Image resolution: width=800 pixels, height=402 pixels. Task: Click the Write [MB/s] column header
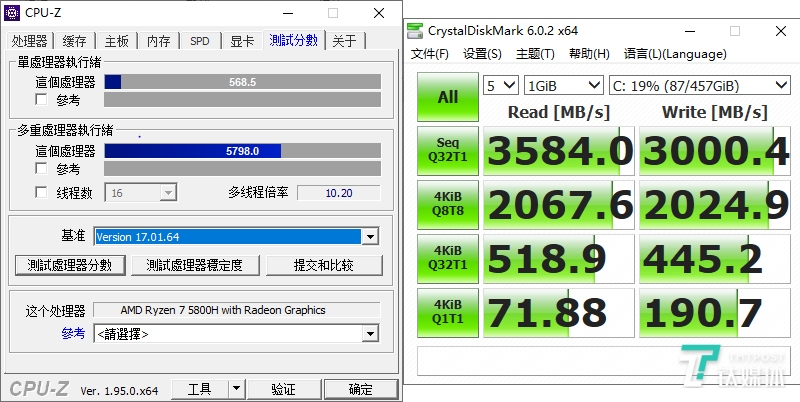pos(715,112)
